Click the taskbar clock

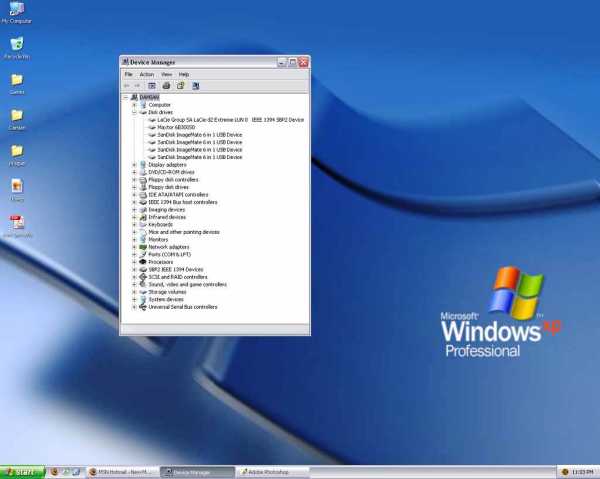pyautogui.click(x=583, y=472)
